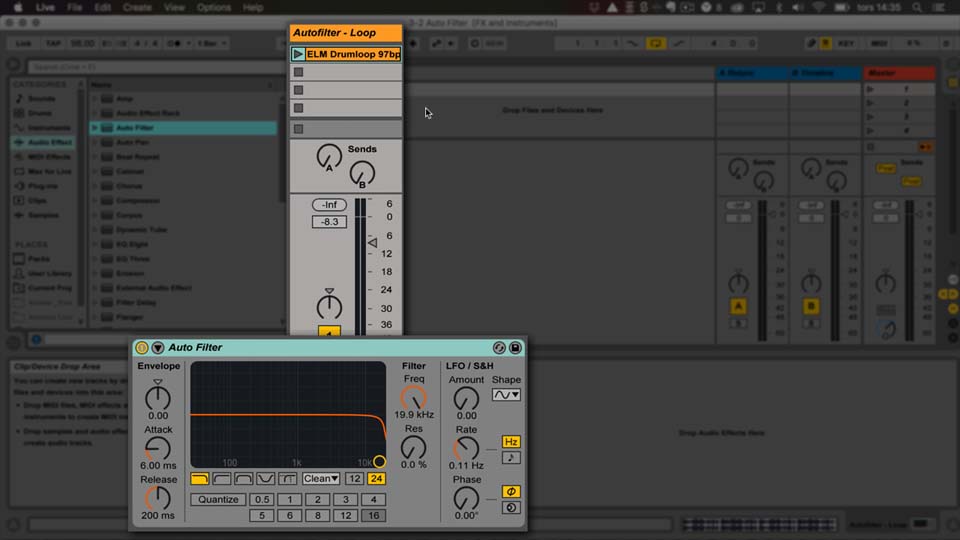Screen dimensions: 960x540
Task: Set filter slope to 24 dB
Action: (x=377, y=479)
